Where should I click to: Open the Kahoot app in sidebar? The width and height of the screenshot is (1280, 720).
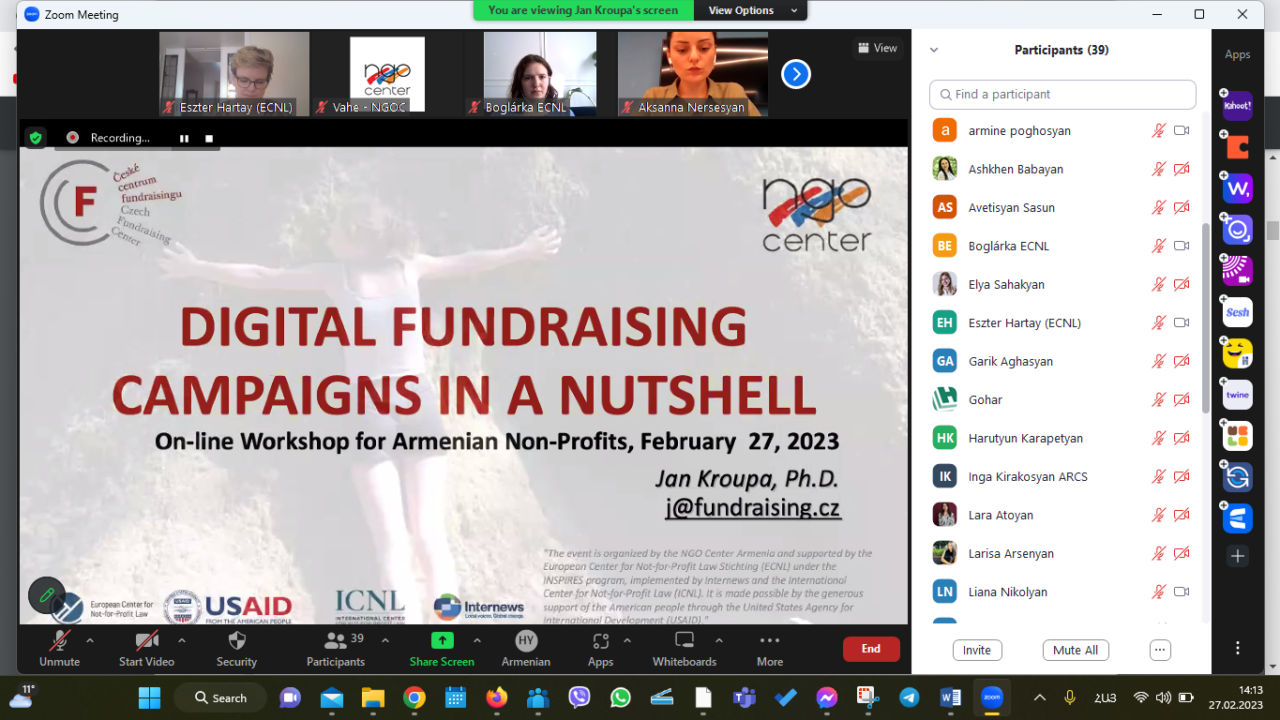[x=1238, y=106]
